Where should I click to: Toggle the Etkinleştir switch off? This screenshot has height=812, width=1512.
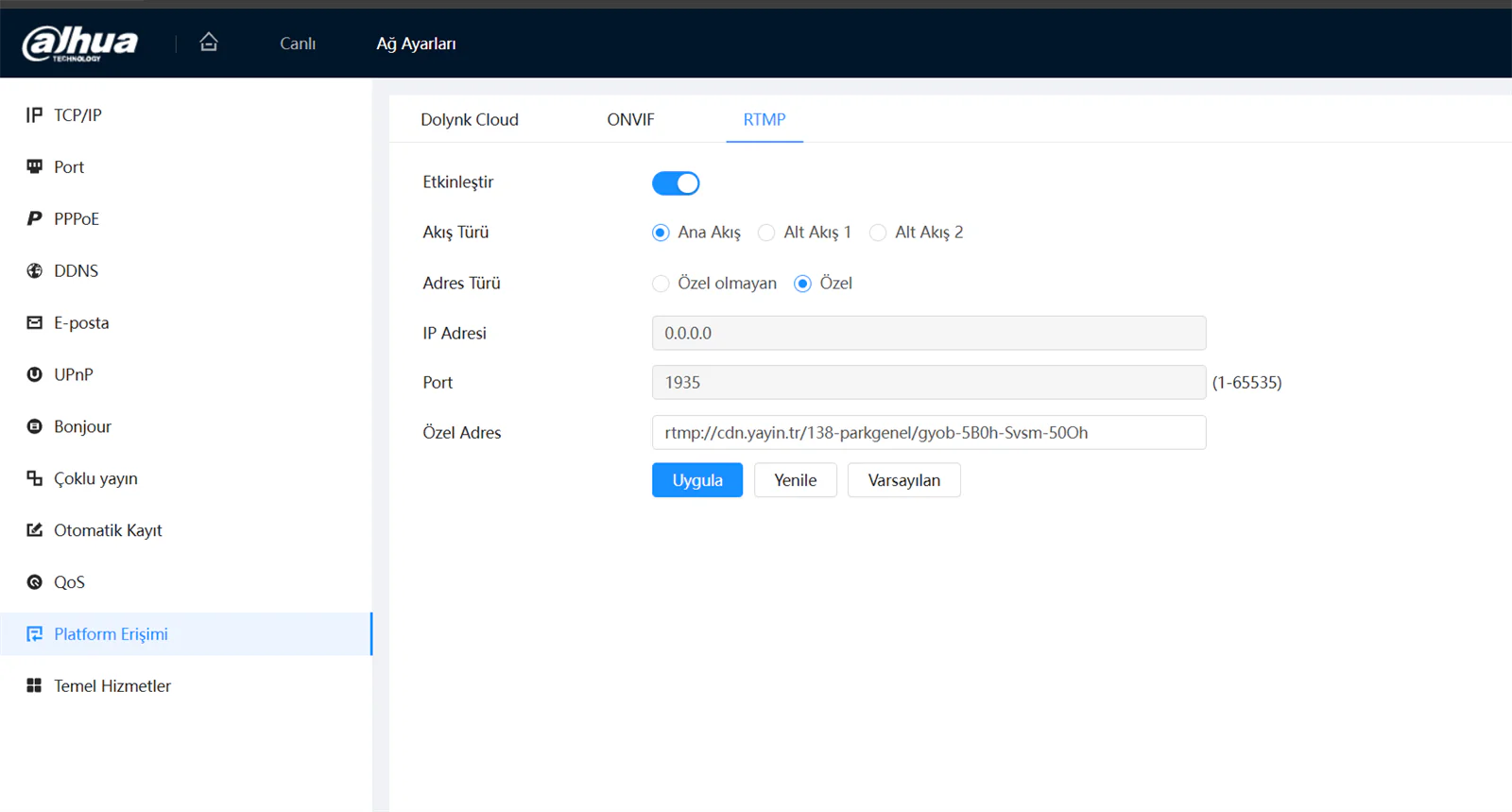click(676, 183)
